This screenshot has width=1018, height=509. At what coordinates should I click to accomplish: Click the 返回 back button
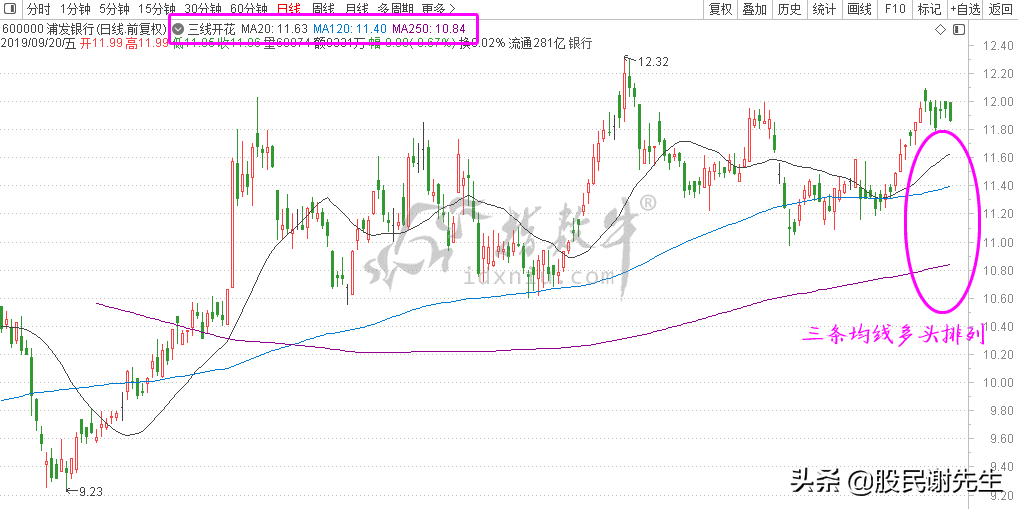(1000, 9)
